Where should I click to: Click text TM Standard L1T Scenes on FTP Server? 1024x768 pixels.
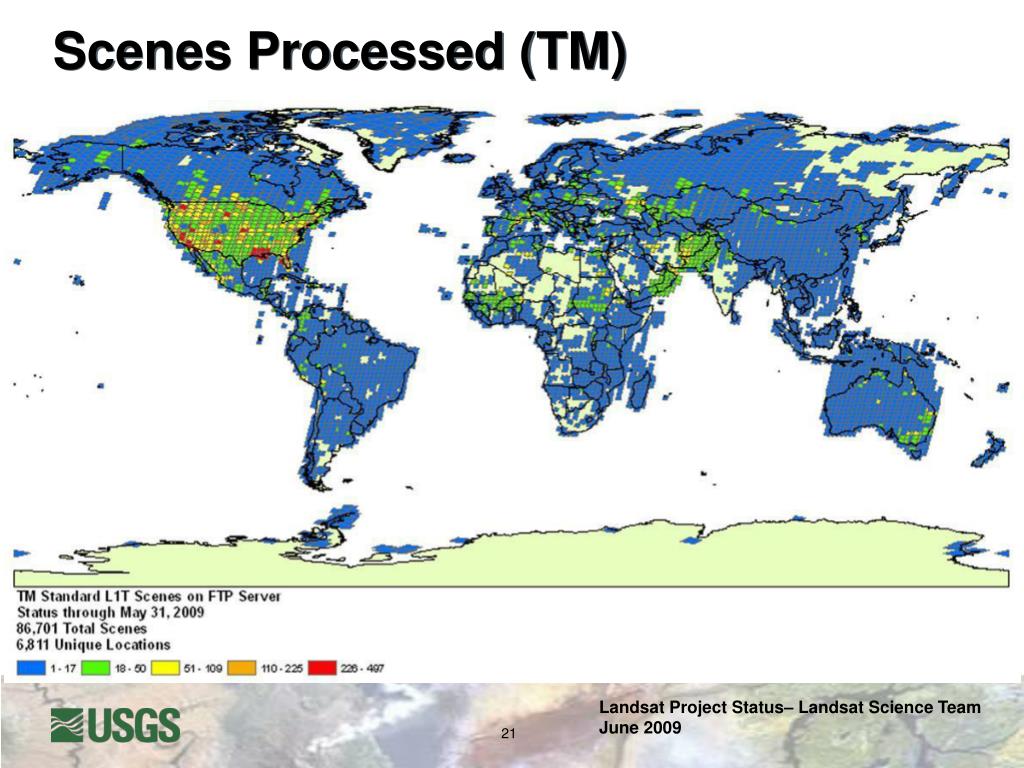click(x=149, y=596)
